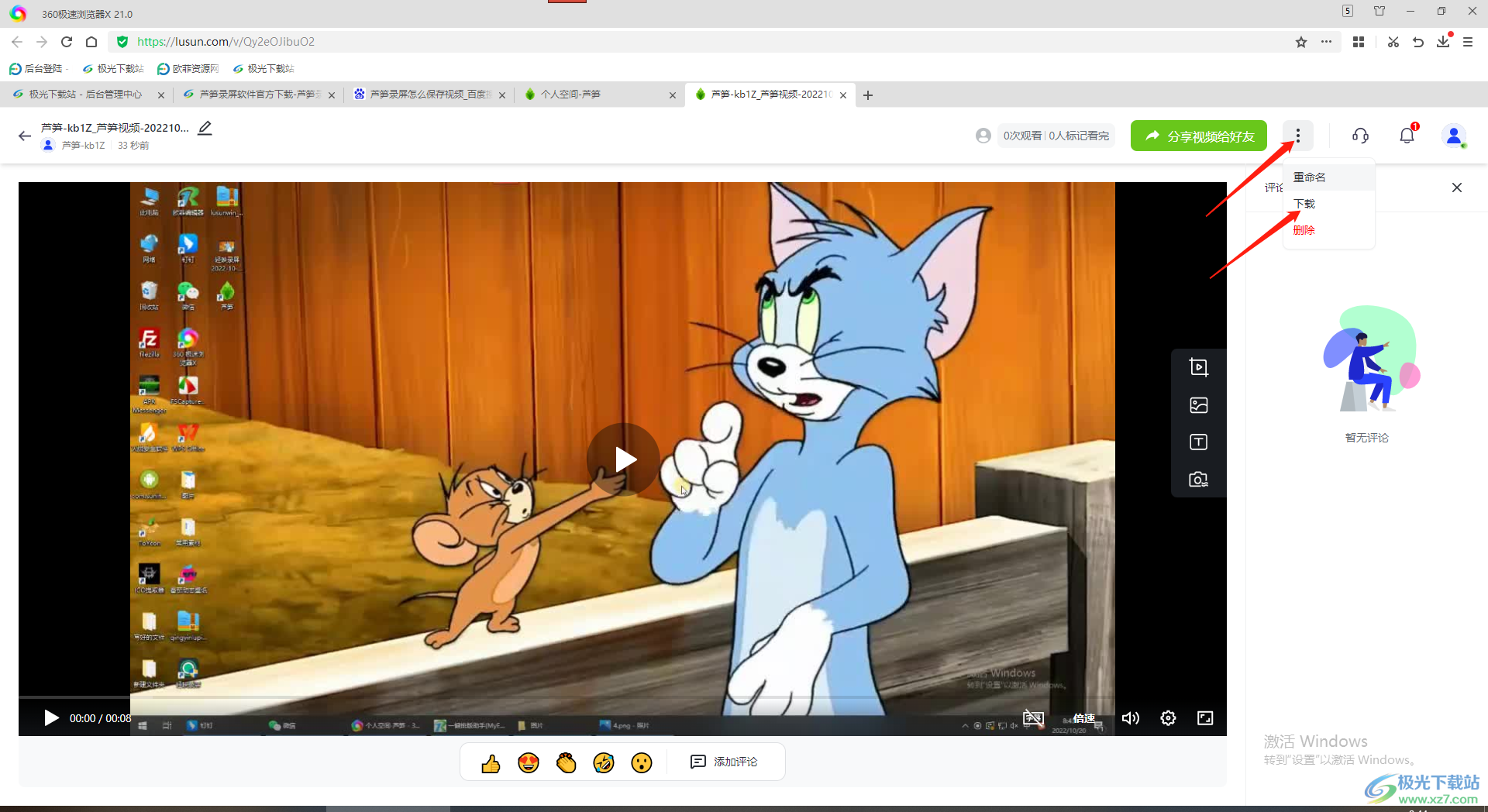This screenshot has height=812, width=1488.
Task: Capture a video snapshot with camera icon
Action: [1199, 480]
